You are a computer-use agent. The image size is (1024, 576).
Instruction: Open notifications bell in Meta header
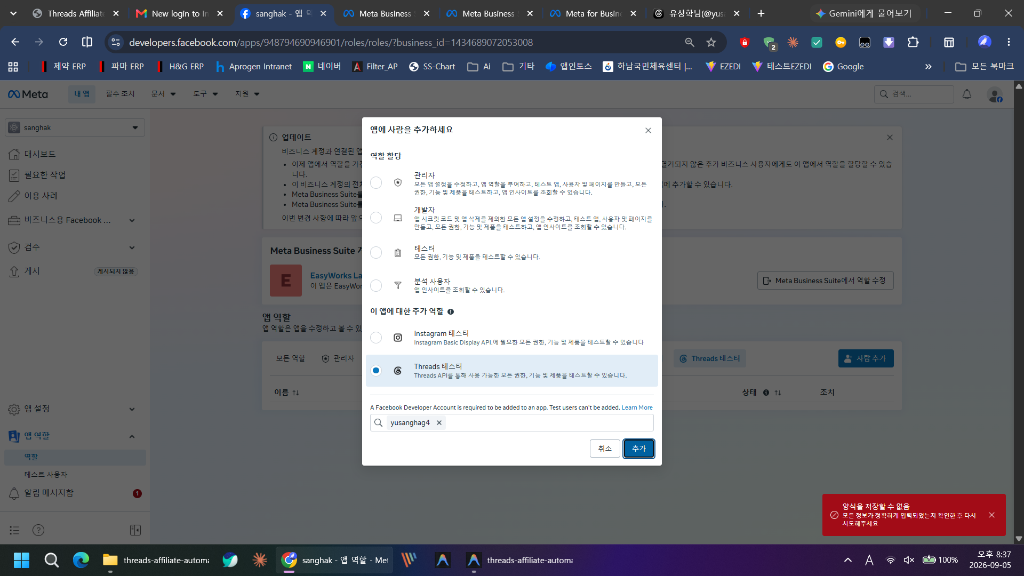click(x=967, y=94)
